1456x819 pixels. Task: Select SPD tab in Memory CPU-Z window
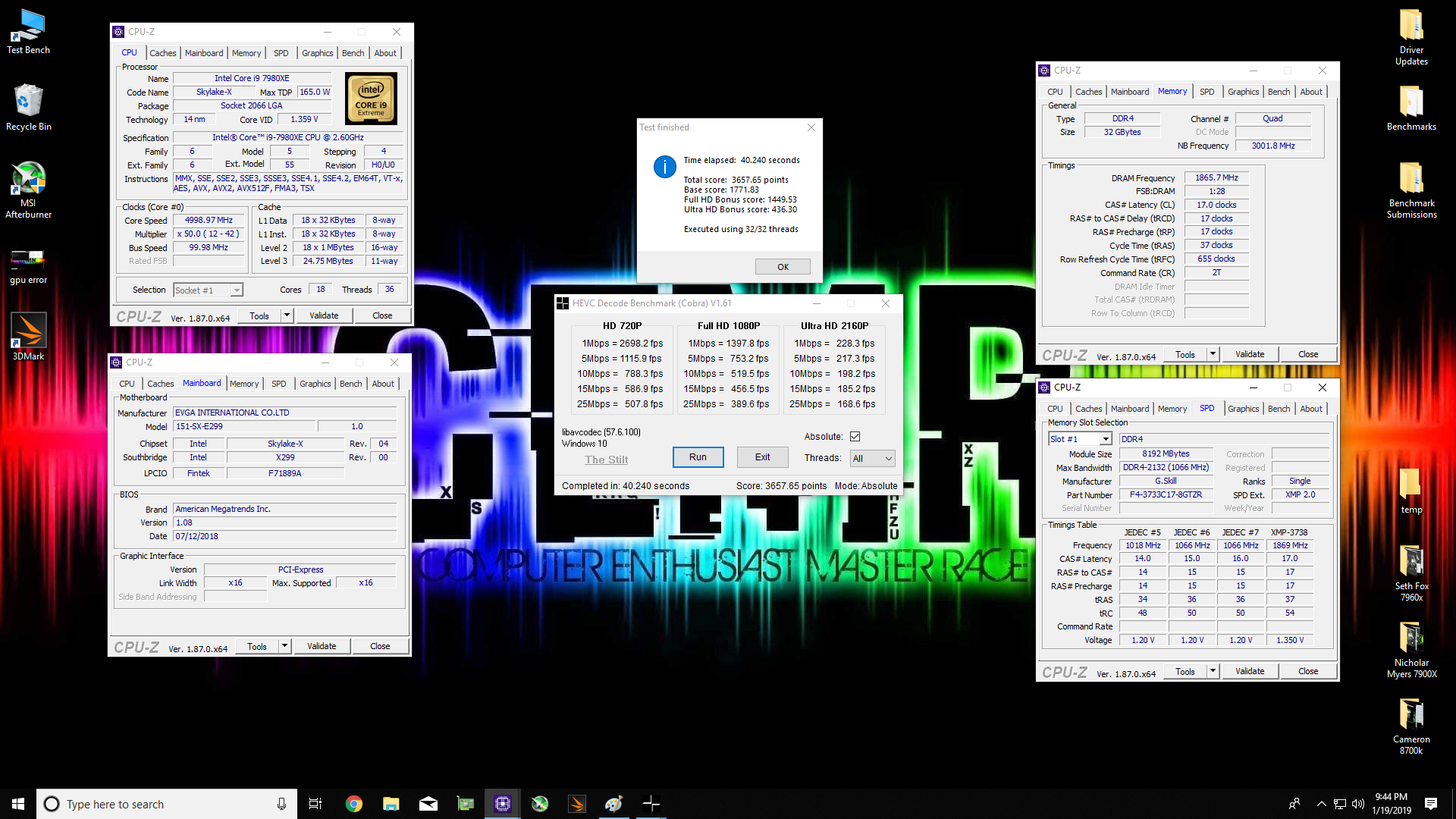click(1207, 92)
